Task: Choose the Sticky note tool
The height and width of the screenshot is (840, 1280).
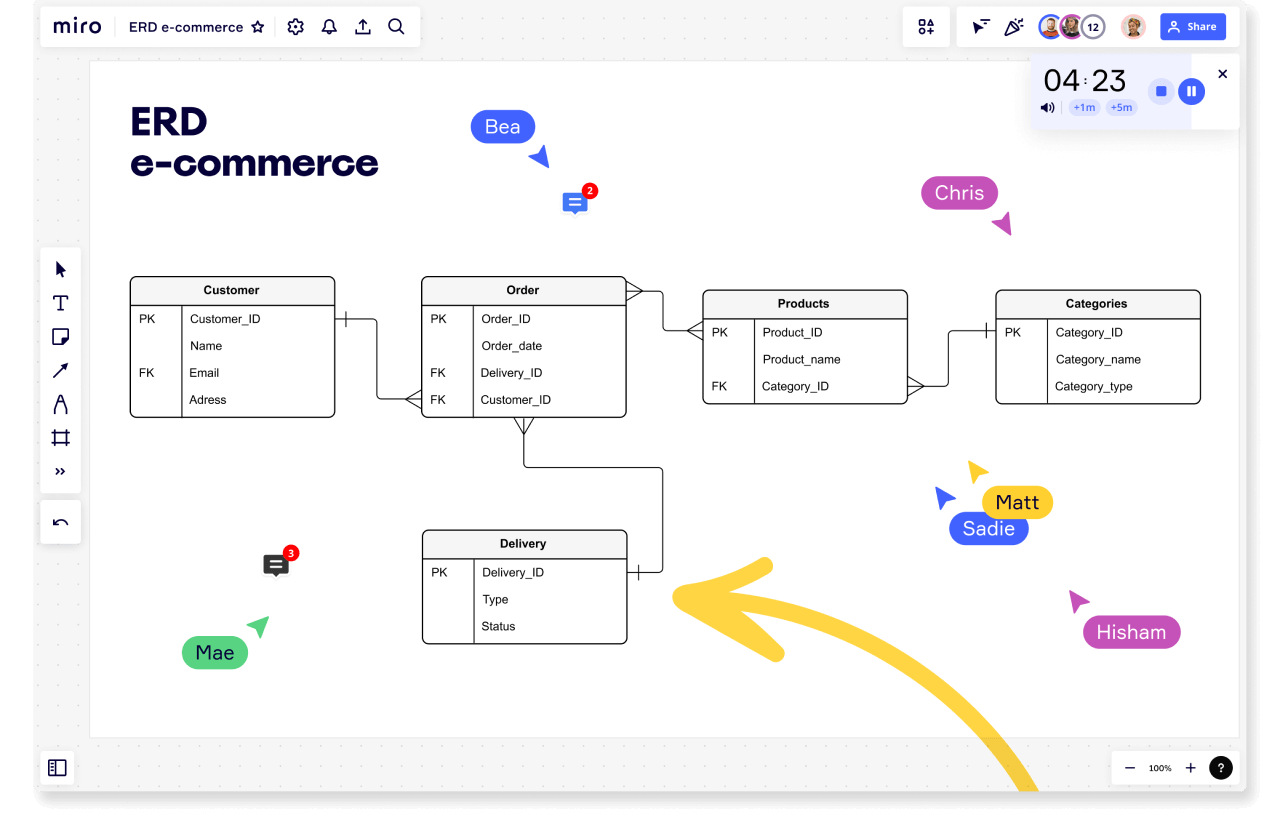Action: [61, 337]
